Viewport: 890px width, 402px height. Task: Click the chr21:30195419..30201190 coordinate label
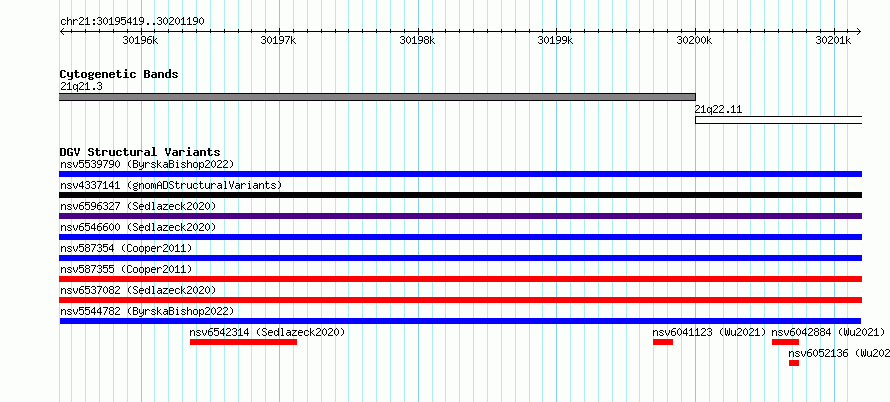tap(132, 22)
